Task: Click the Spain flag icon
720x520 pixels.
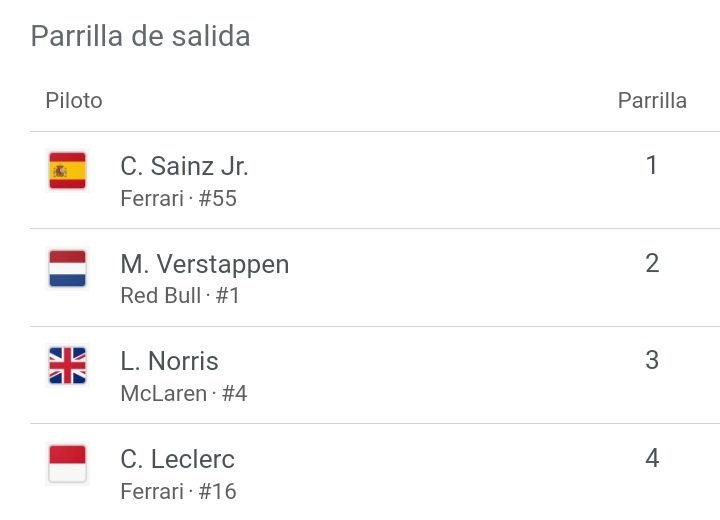Action: coord(68,170)
